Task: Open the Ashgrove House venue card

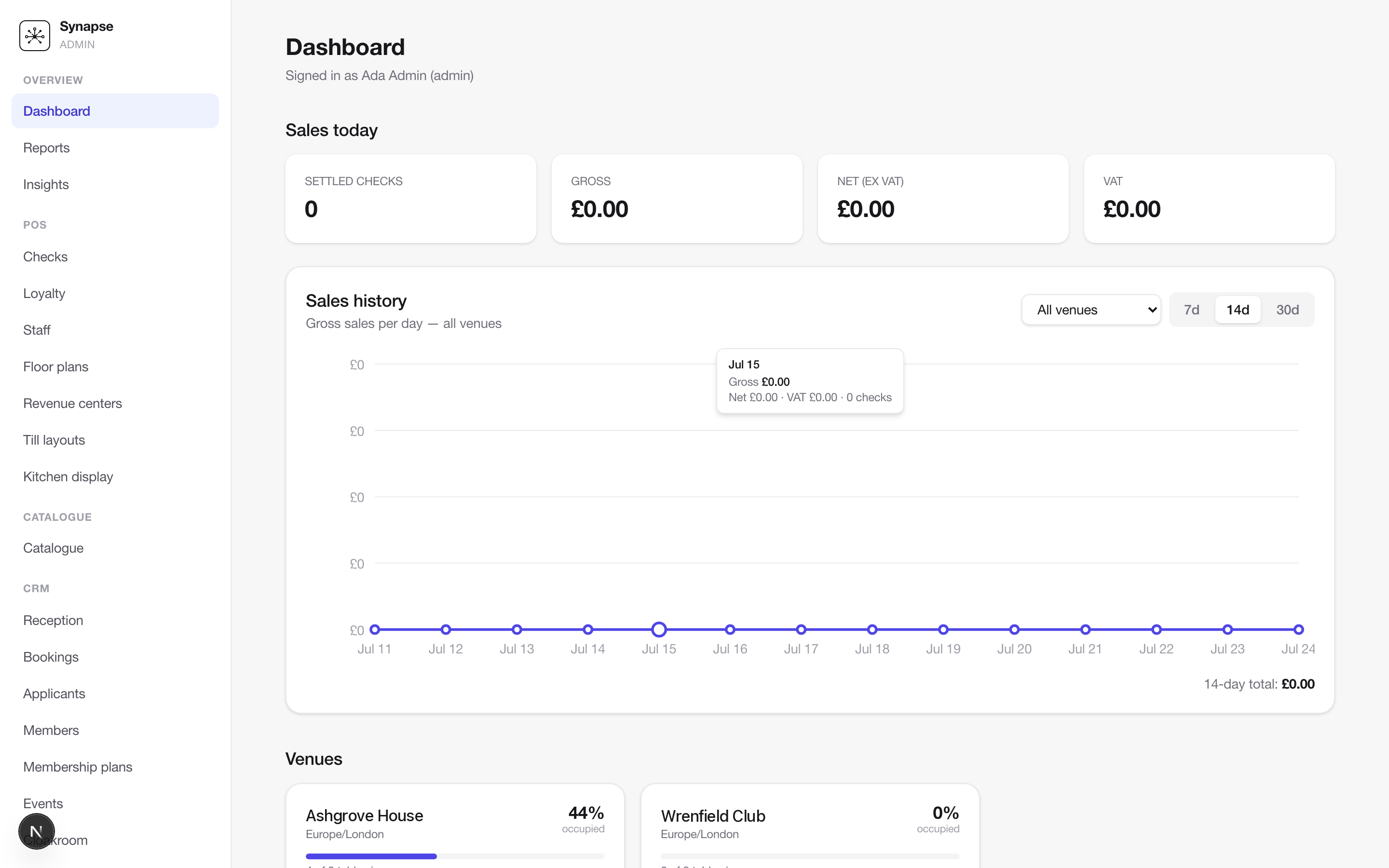Action: pos(455,827)
